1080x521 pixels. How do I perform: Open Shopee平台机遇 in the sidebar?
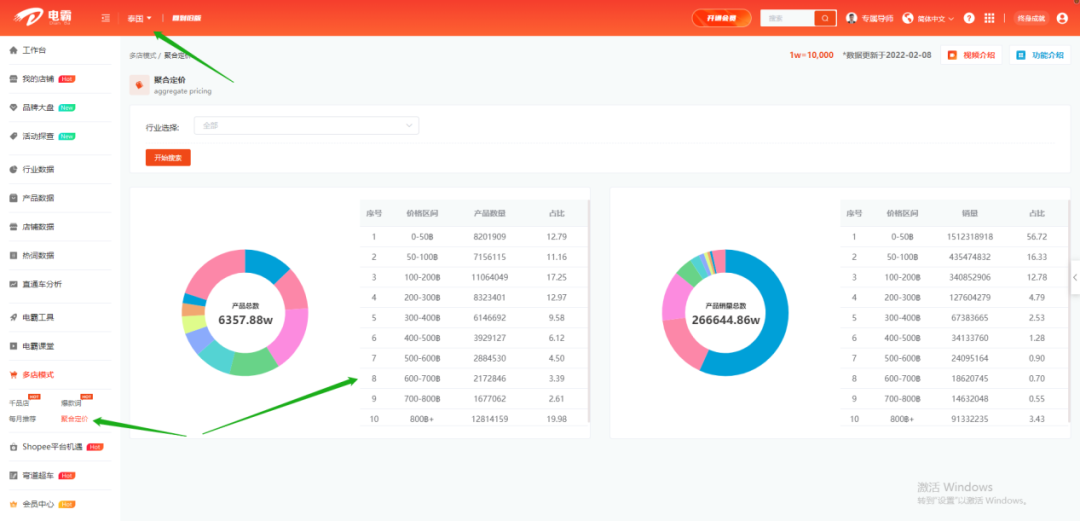[54, 447]
